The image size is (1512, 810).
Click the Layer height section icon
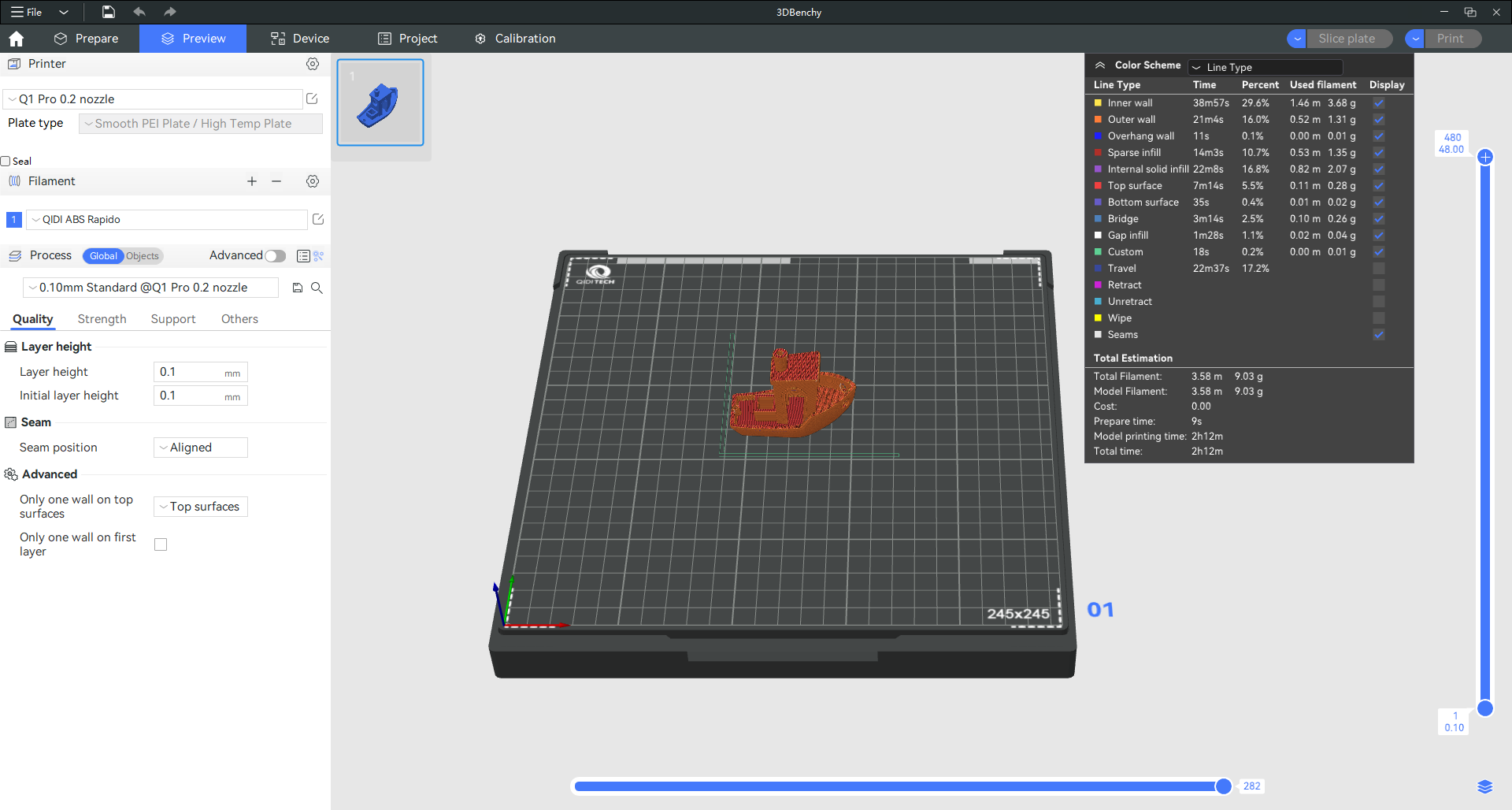(x=11, y=347)
